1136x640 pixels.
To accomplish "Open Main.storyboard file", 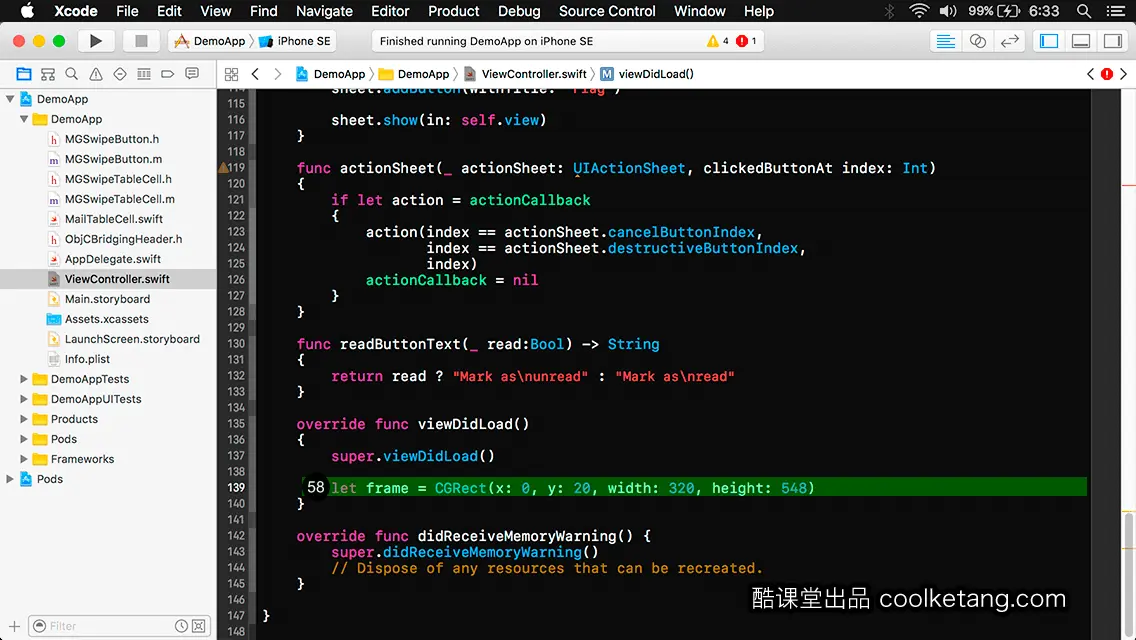I will pos(107,299).
